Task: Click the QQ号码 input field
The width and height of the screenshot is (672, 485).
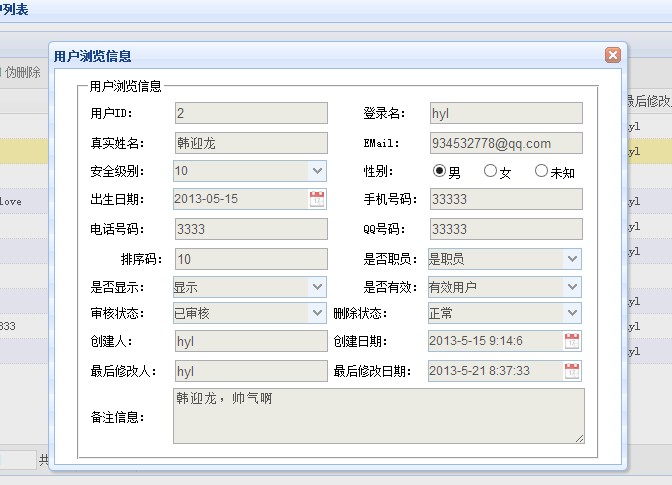Action: pos(506,229)
